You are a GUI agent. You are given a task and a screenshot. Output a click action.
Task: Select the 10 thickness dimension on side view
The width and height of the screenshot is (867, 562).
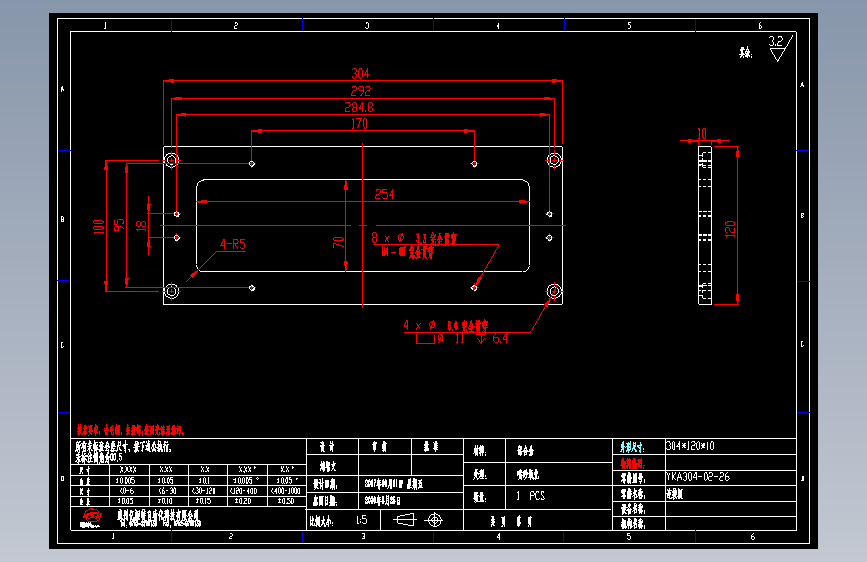tap(702, 133)
